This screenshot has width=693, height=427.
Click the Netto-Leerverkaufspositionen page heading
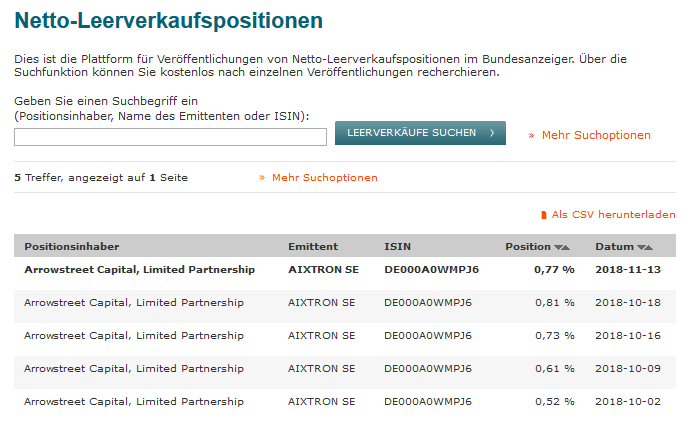(x=168, y=20)
